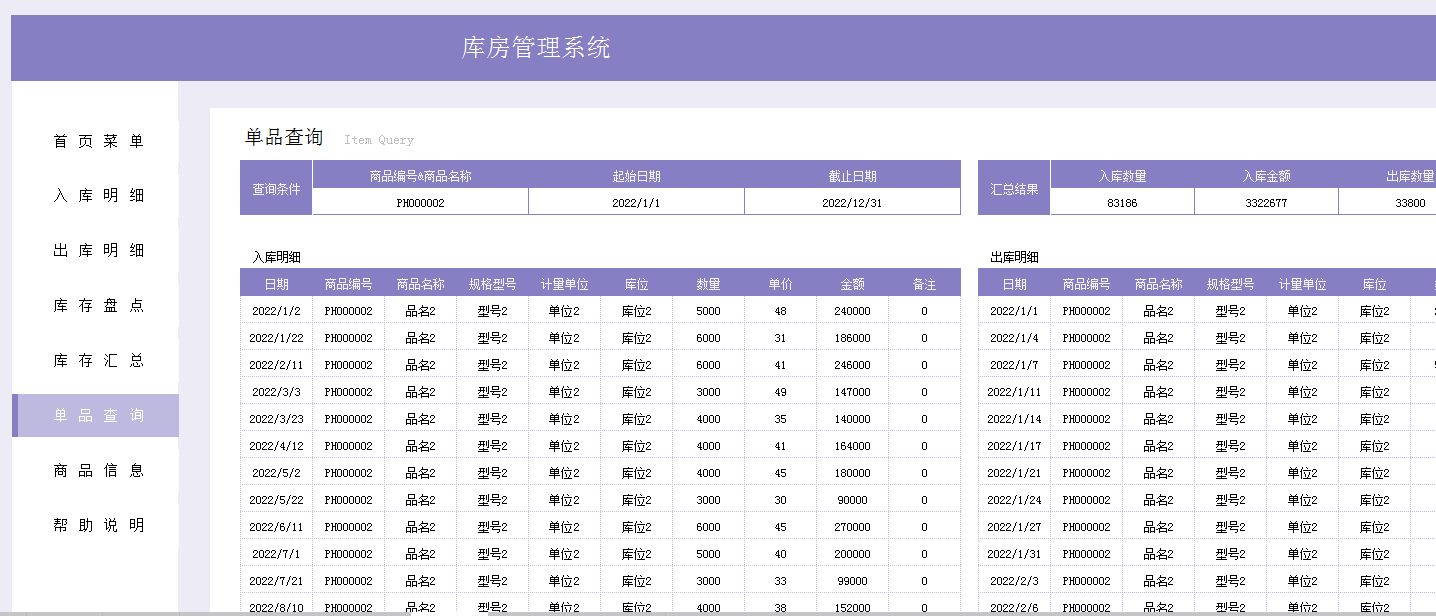Select the 2022/3/3 date cell in 入库明细
The image size is (1436, 616).
pos(276,392)
